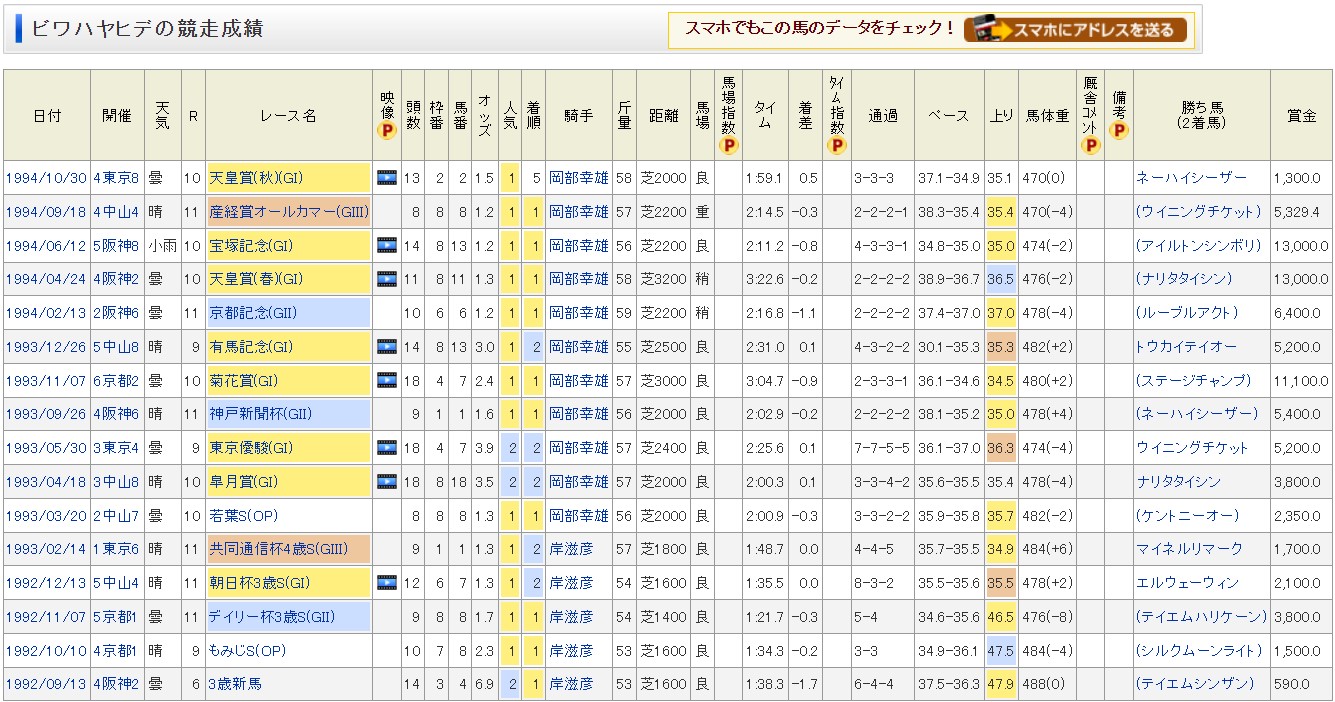Click prize value 13,000.0 in 宝塚記念 row

tap(1301, 246)
